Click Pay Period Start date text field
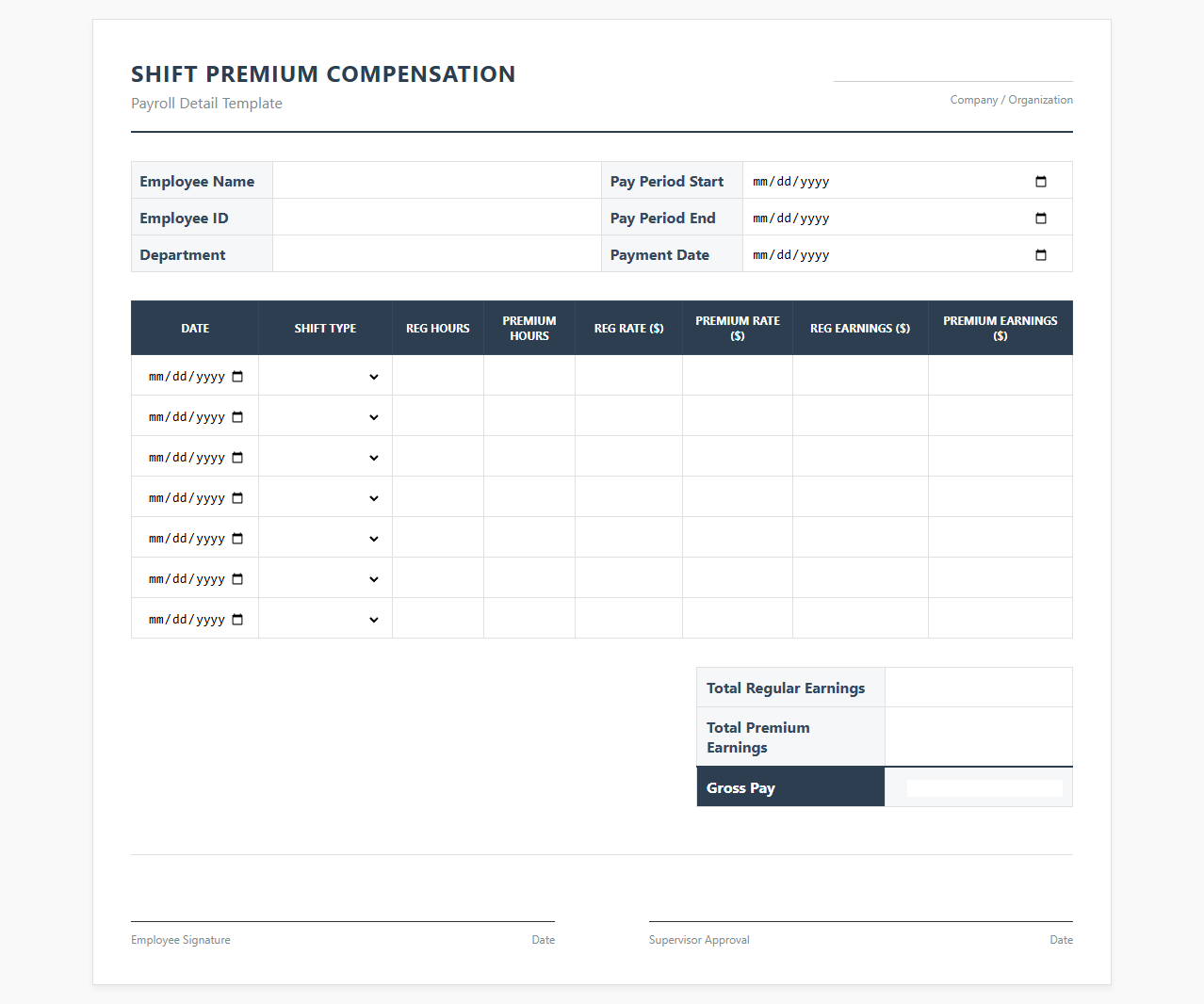The width and height of the screenshot is (1204, 1004). click(791, 181)
